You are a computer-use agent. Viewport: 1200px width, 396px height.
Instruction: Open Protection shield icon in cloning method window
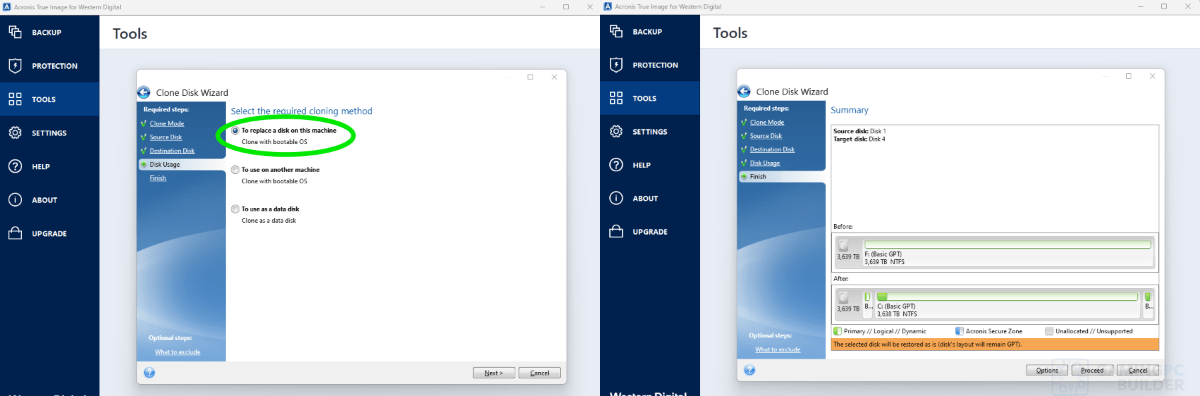point(15,66)
